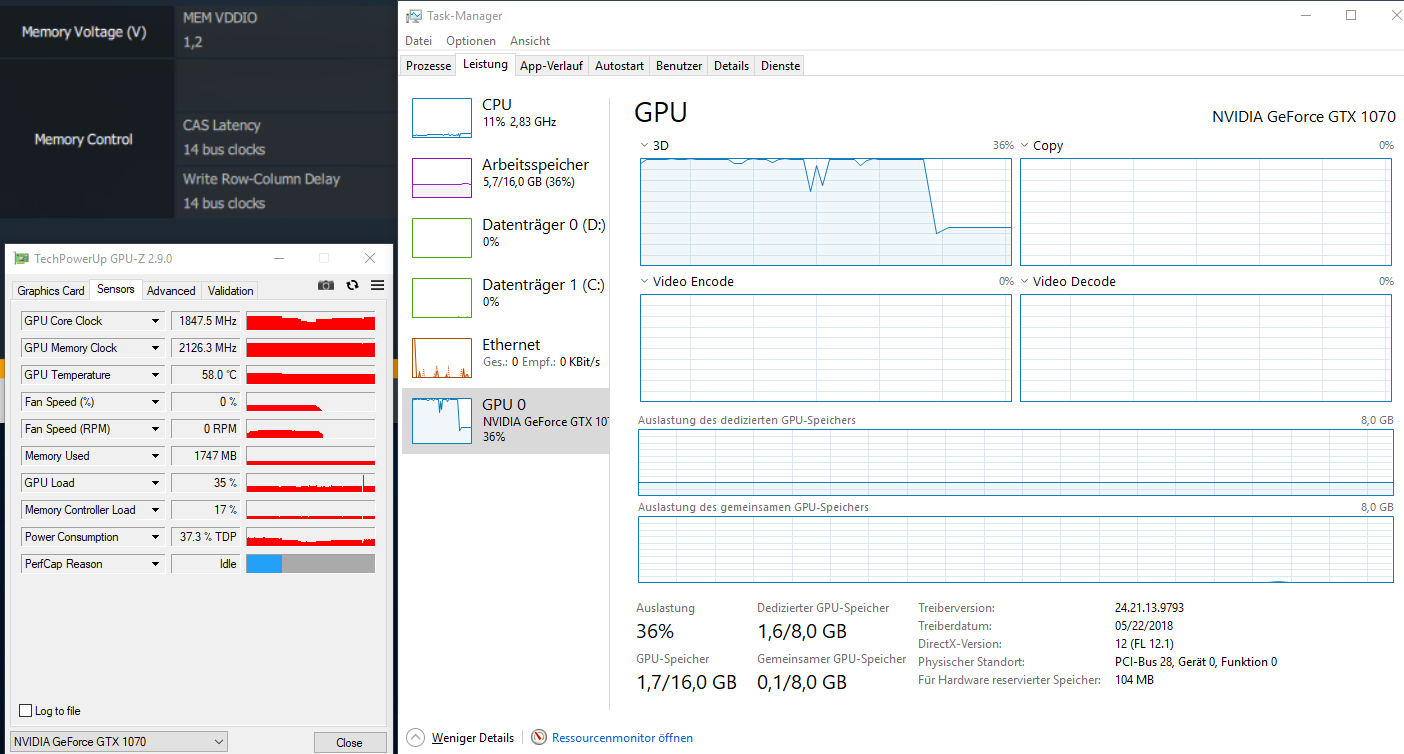The image size is (1404, 754).
Task: Open the Memory Used sensor dropdown
Action: pyautogui.click(x=155, y=456)
